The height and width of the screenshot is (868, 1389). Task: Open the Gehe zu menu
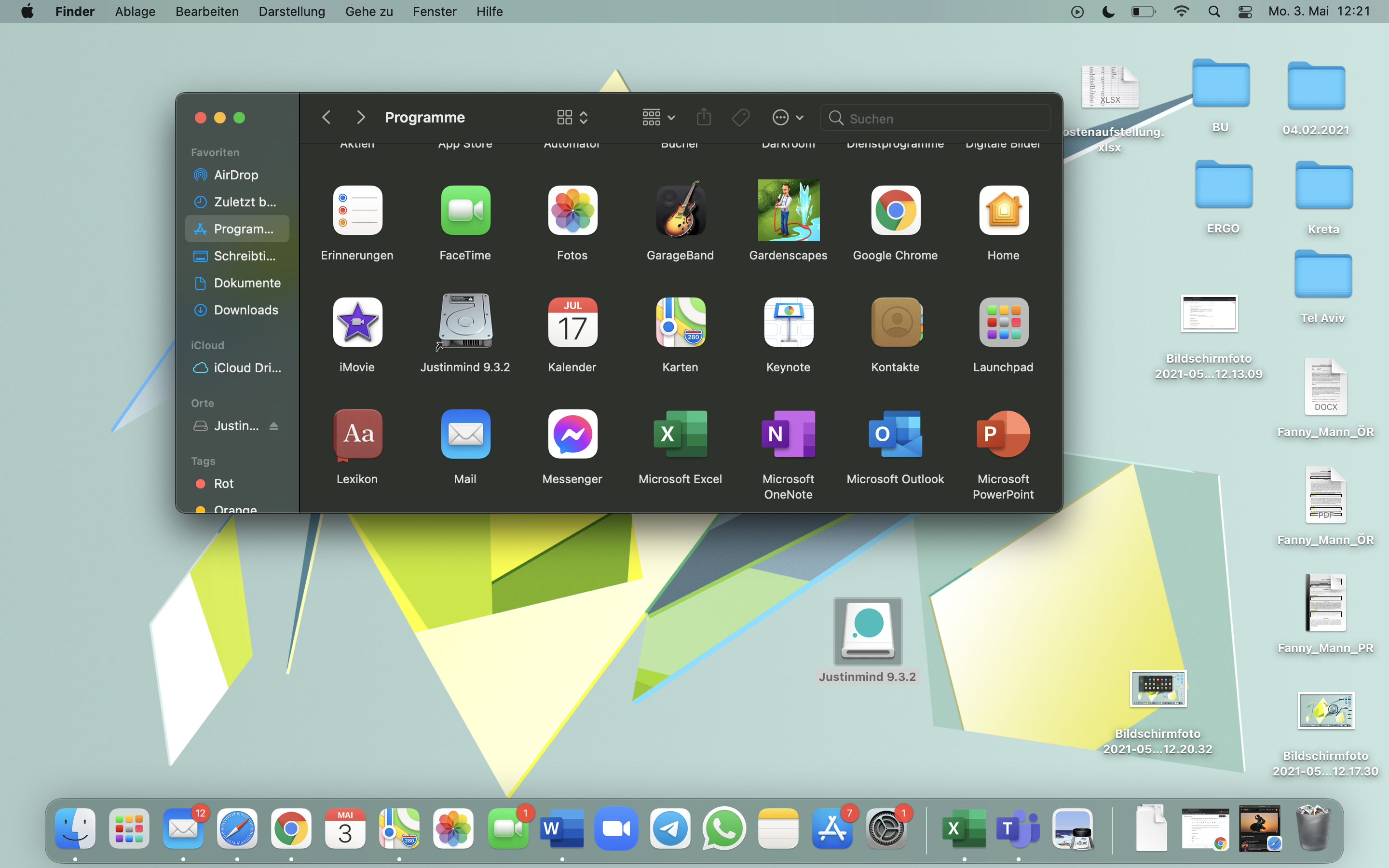click(368, 12)
